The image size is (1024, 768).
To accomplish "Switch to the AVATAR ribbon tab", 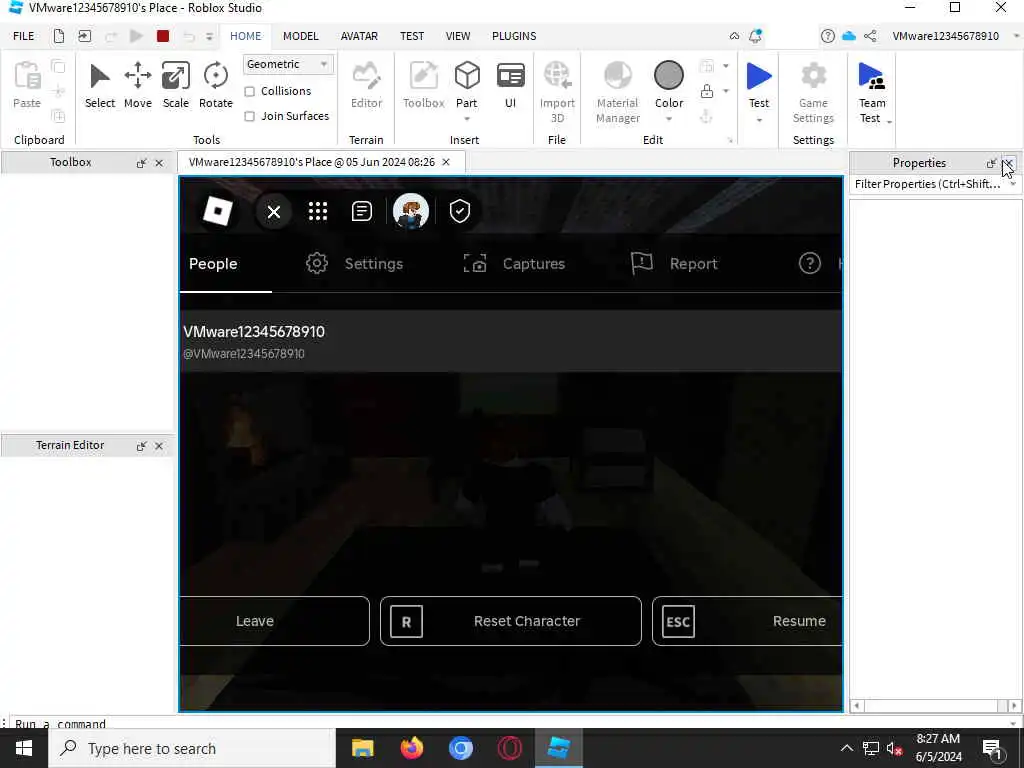I will (359, 36).
